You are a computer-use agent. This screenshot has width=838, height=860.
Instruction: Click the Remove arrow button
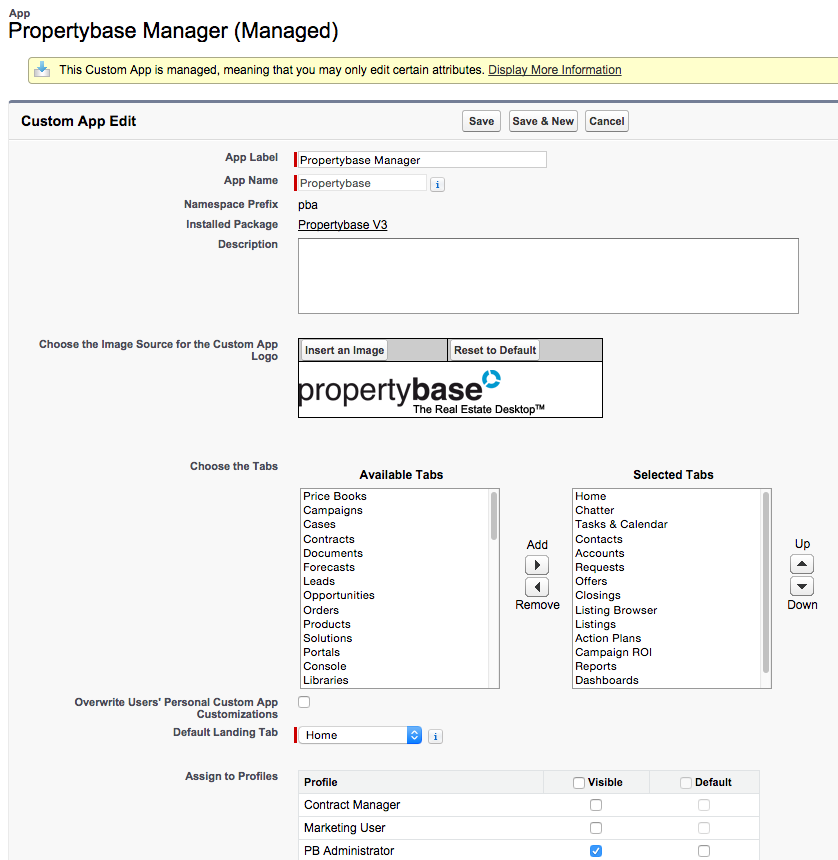point(537,587)
